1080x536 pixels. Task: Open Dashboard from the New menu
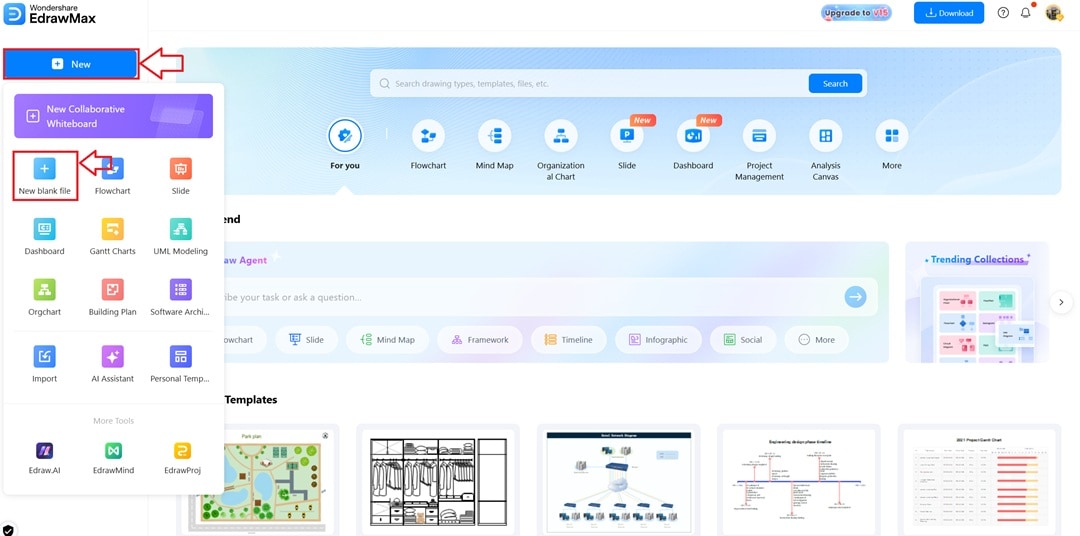tap(45, 237)
